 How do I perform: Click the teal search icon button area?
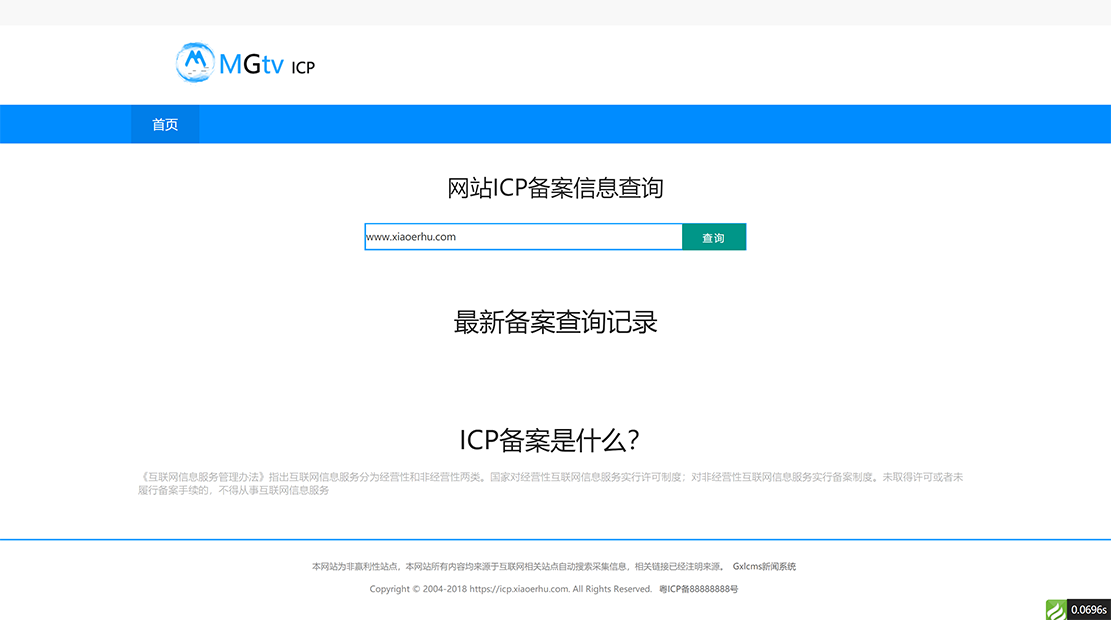(x=714, y=237)
